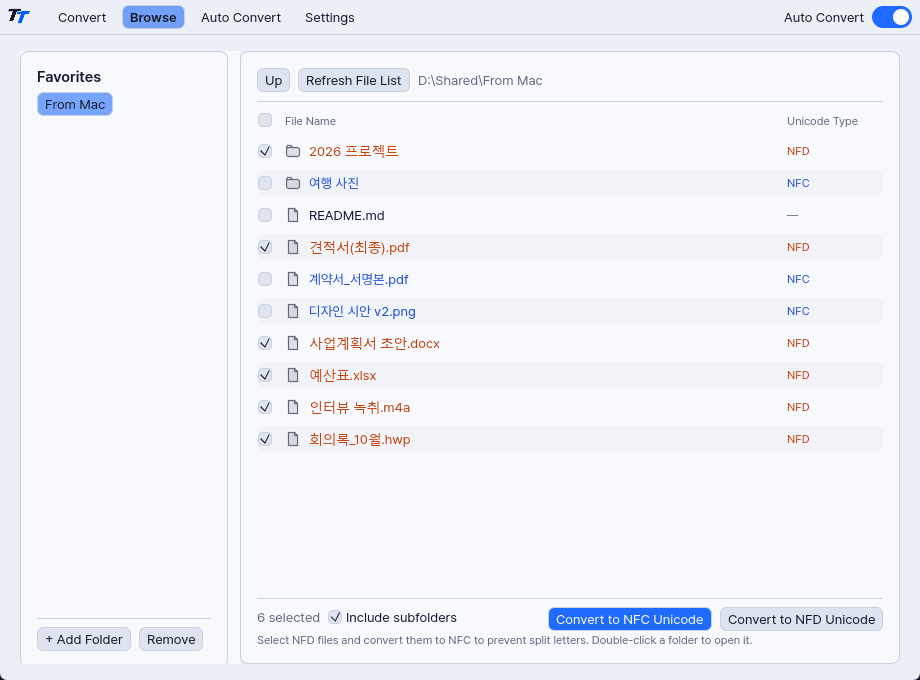Select the From Mac favorite
The width and height of the screenshot is (920, 680).
[x=75, y=104]
